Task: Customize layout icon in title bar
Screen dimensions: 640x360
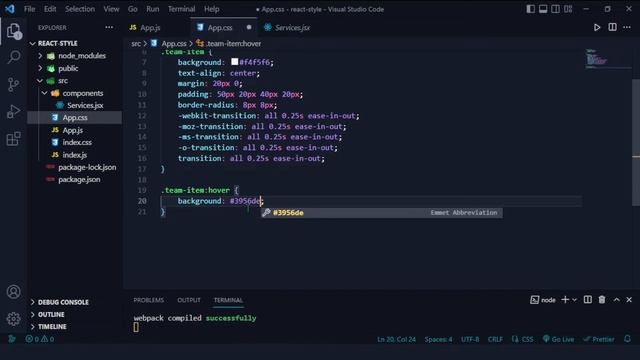Action: click(568, 9)
